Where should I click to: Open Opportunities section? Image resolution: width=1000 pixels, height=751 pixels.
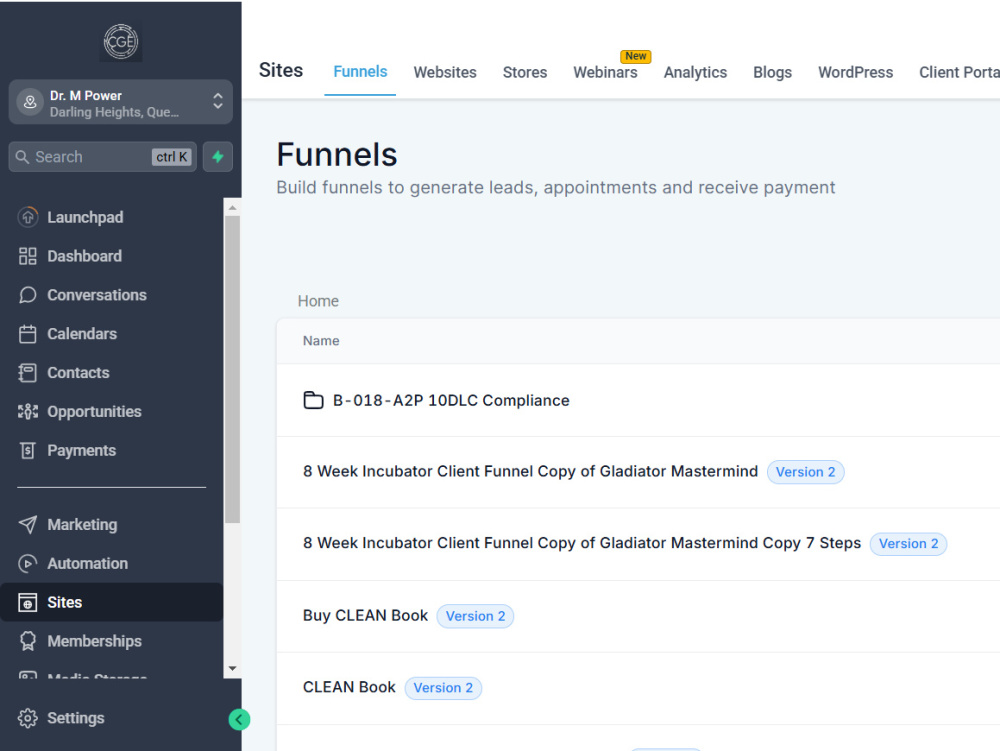click(x=94, y=412)
